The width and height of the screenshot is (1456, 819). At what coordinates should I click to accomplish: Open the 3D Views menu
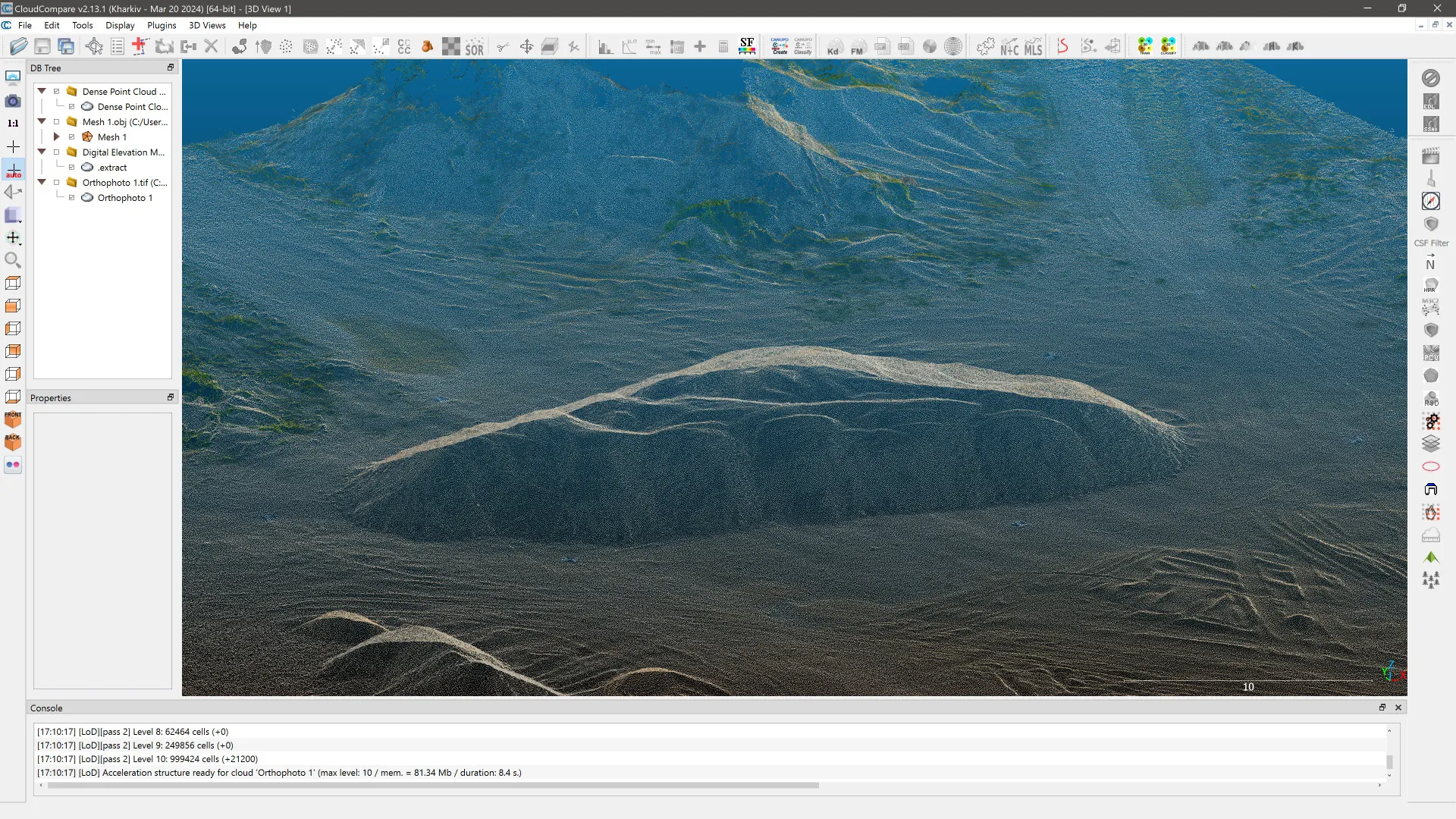pyautogui.click(x=207, y=25)
